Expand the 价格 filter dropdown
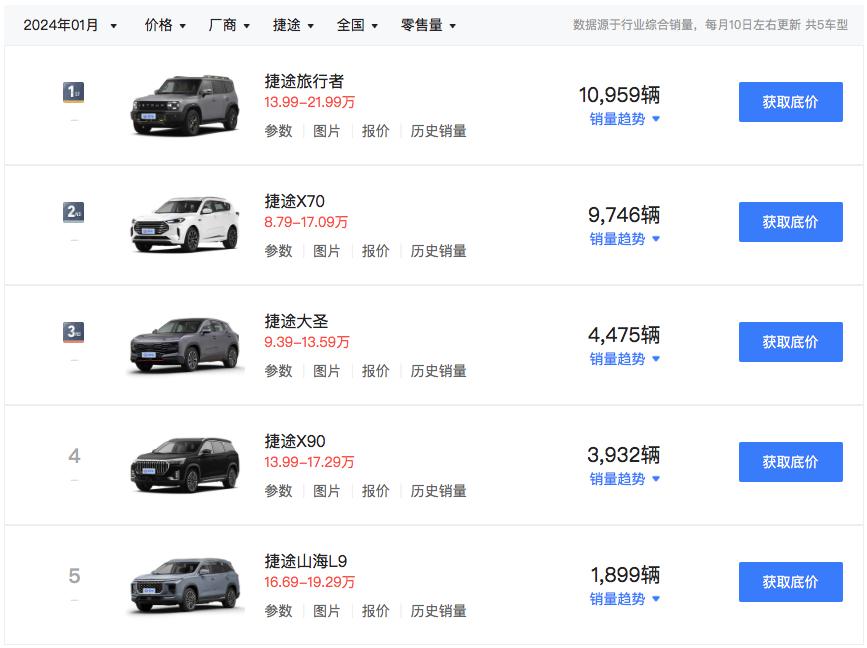867x648 pixels. tap(165, 25)
